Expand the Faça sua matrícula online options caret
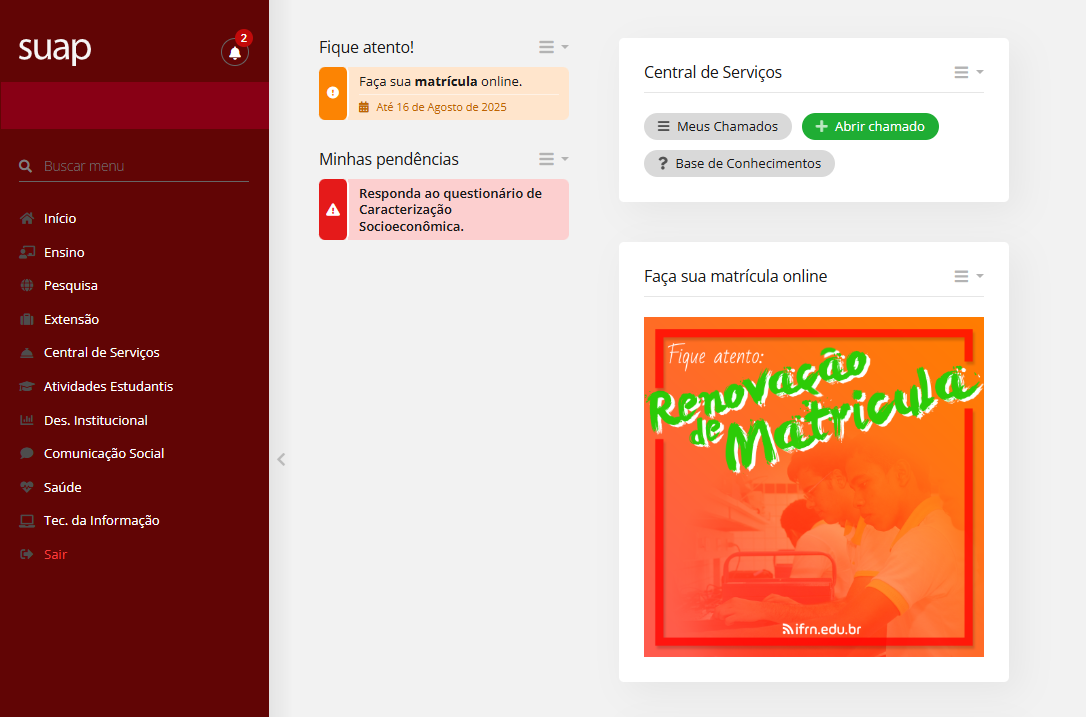The image size is (1086, 717). pos(980,276)
